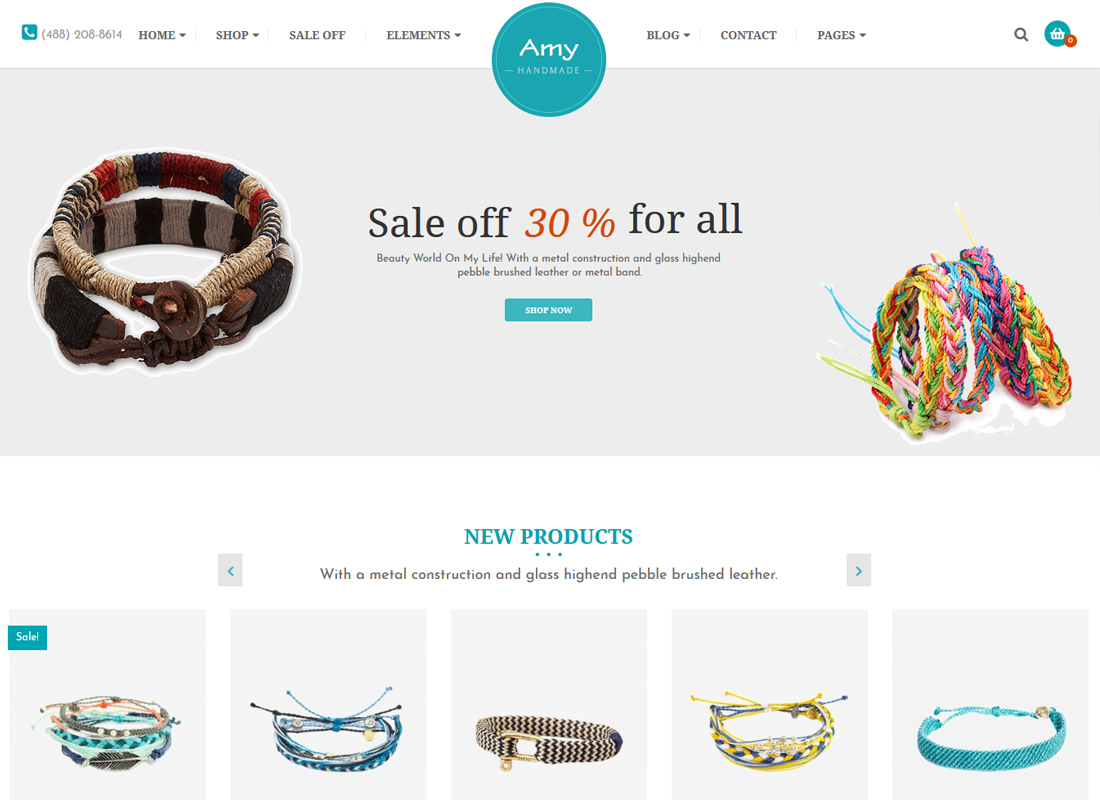The height and width of the screenshot is (800, 1100).
Task: Advance the products carousel with right arrow
Action: (859, 571)
